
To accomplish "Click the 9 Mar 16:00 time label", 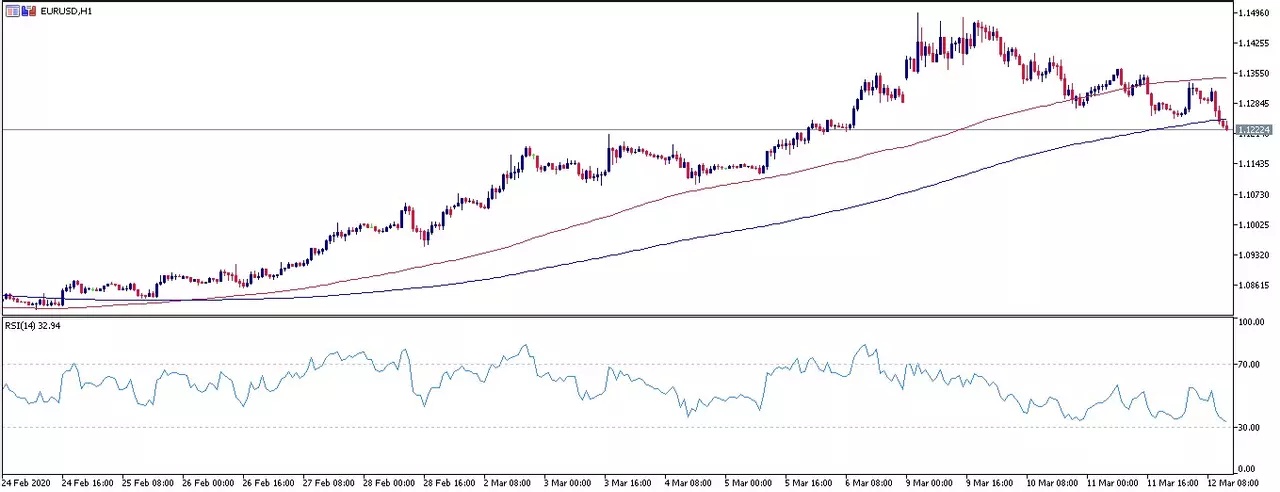I will (992, 482).
